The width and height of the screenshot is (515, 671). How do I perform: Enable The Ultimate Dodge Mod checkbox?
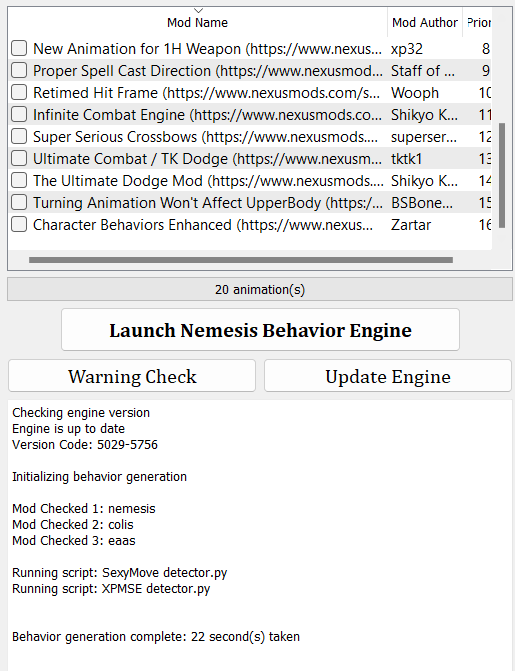[19, 180]
